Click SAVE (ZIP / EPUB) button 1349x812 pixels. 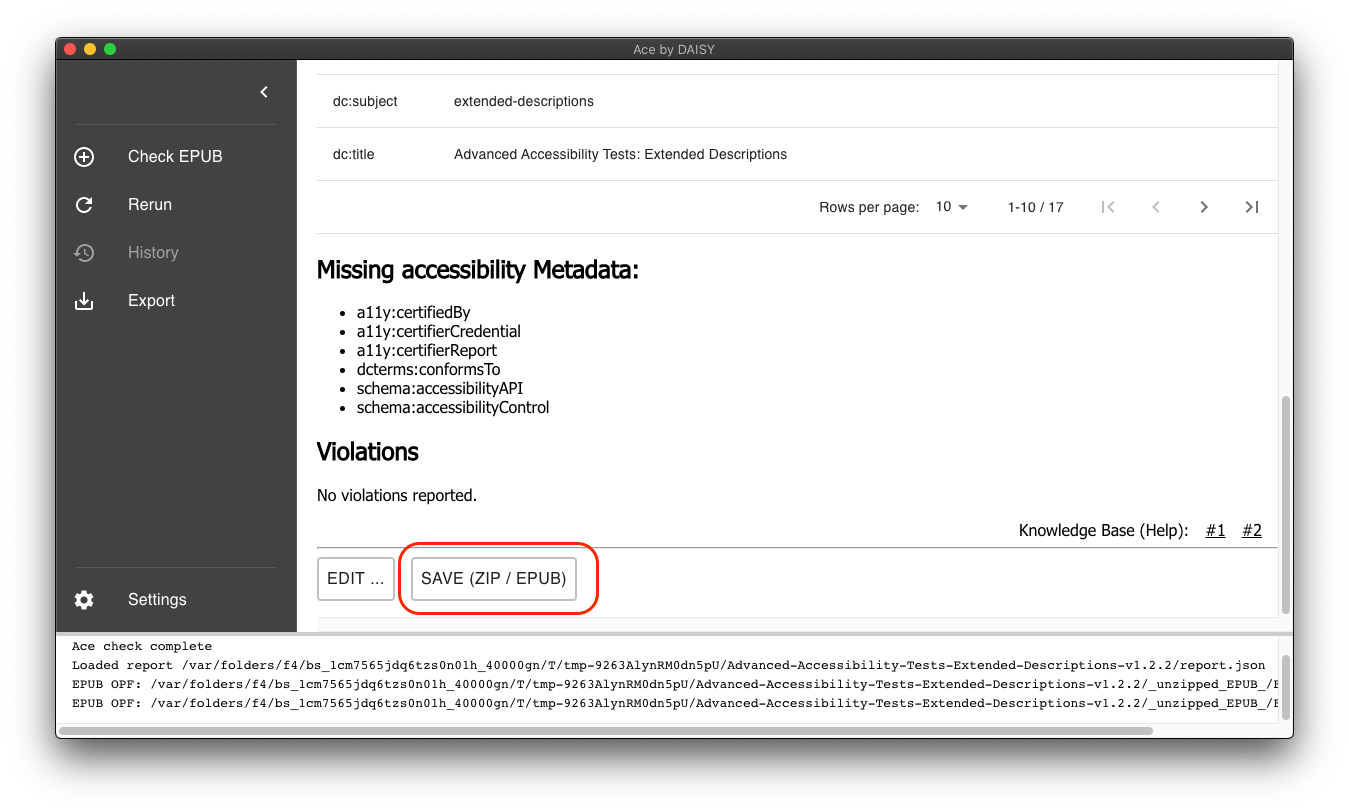[494, 579]
